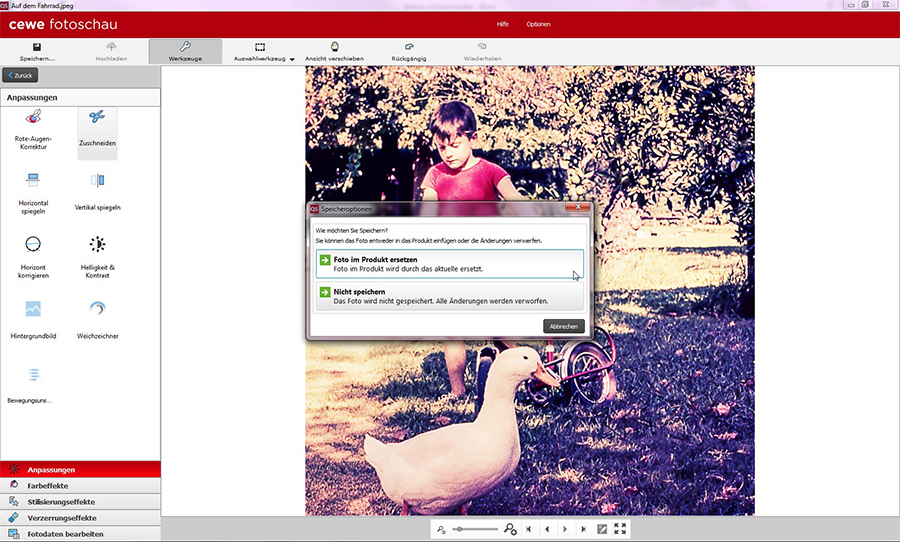Open the Optionen menu
The height and width of the screenshot is (542, 900).
tap(539, 24)
